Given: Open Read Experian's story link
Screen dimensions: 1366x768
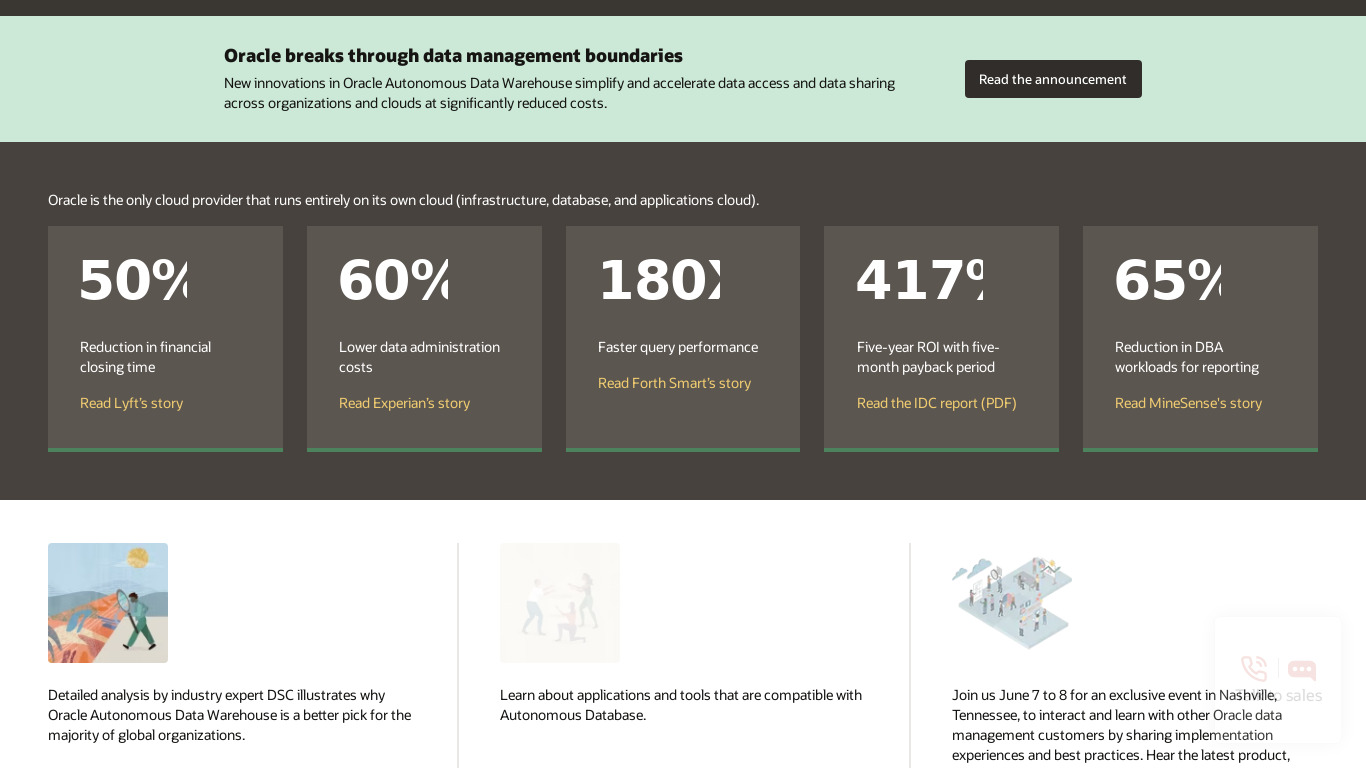Looking at the screenshot, I should click(404, 403).
